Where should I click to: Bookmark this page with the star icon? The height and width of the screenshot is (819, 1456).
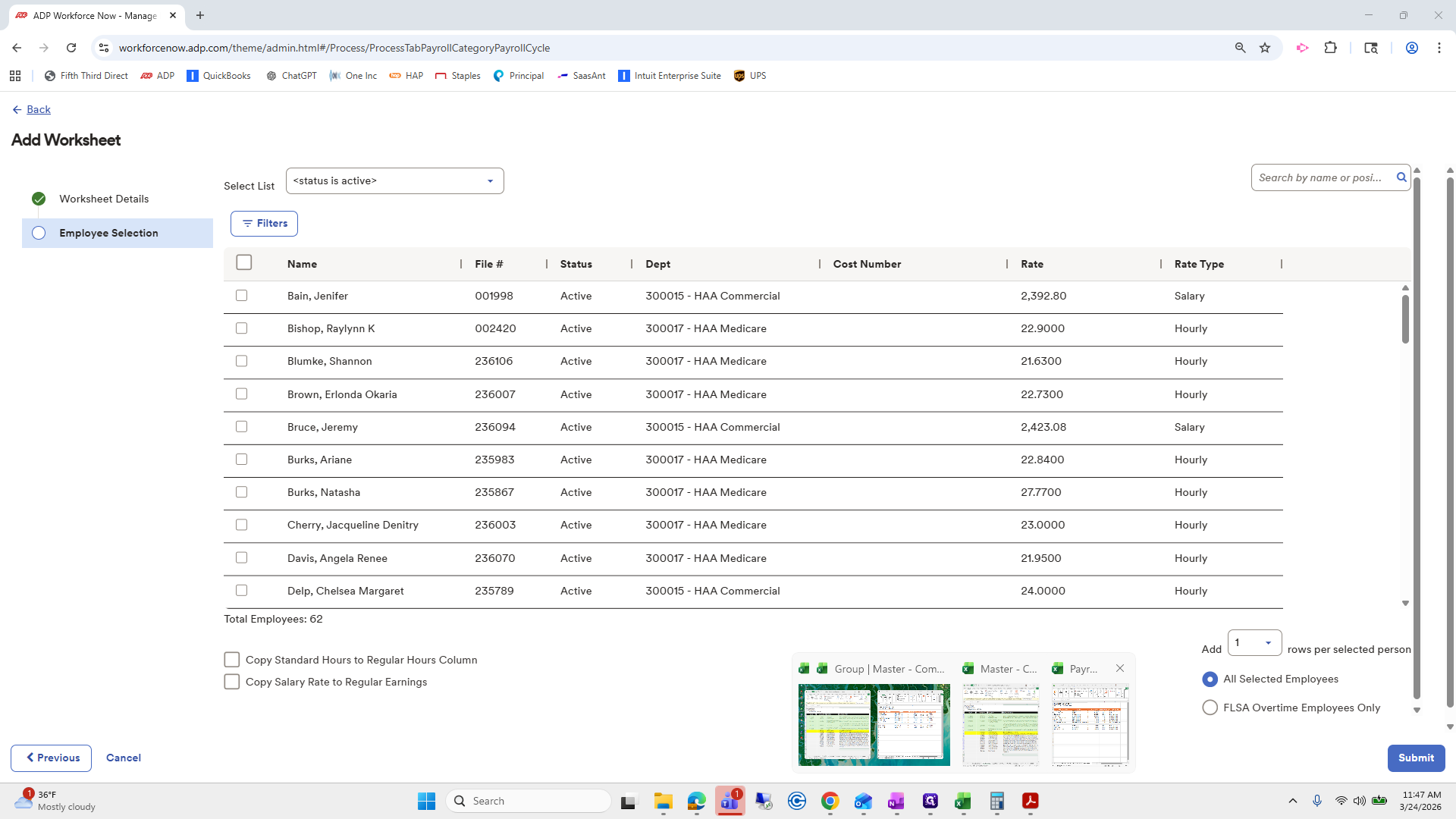[1265, 48]
